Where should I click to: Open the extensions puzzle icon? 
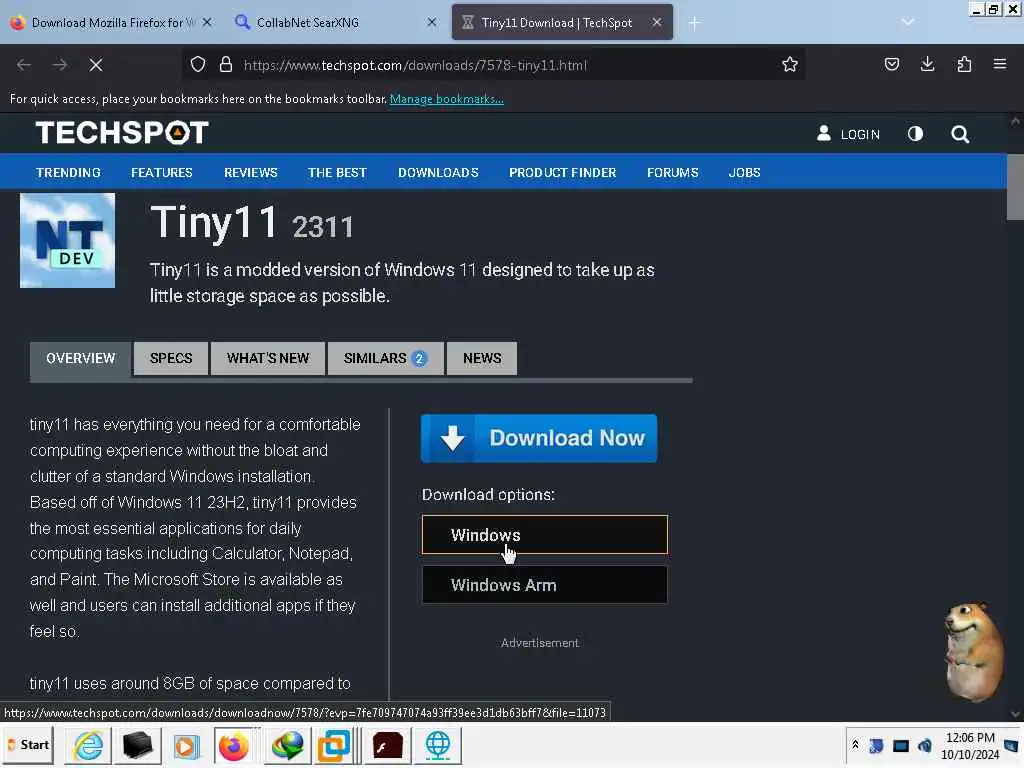coord(964,64)
